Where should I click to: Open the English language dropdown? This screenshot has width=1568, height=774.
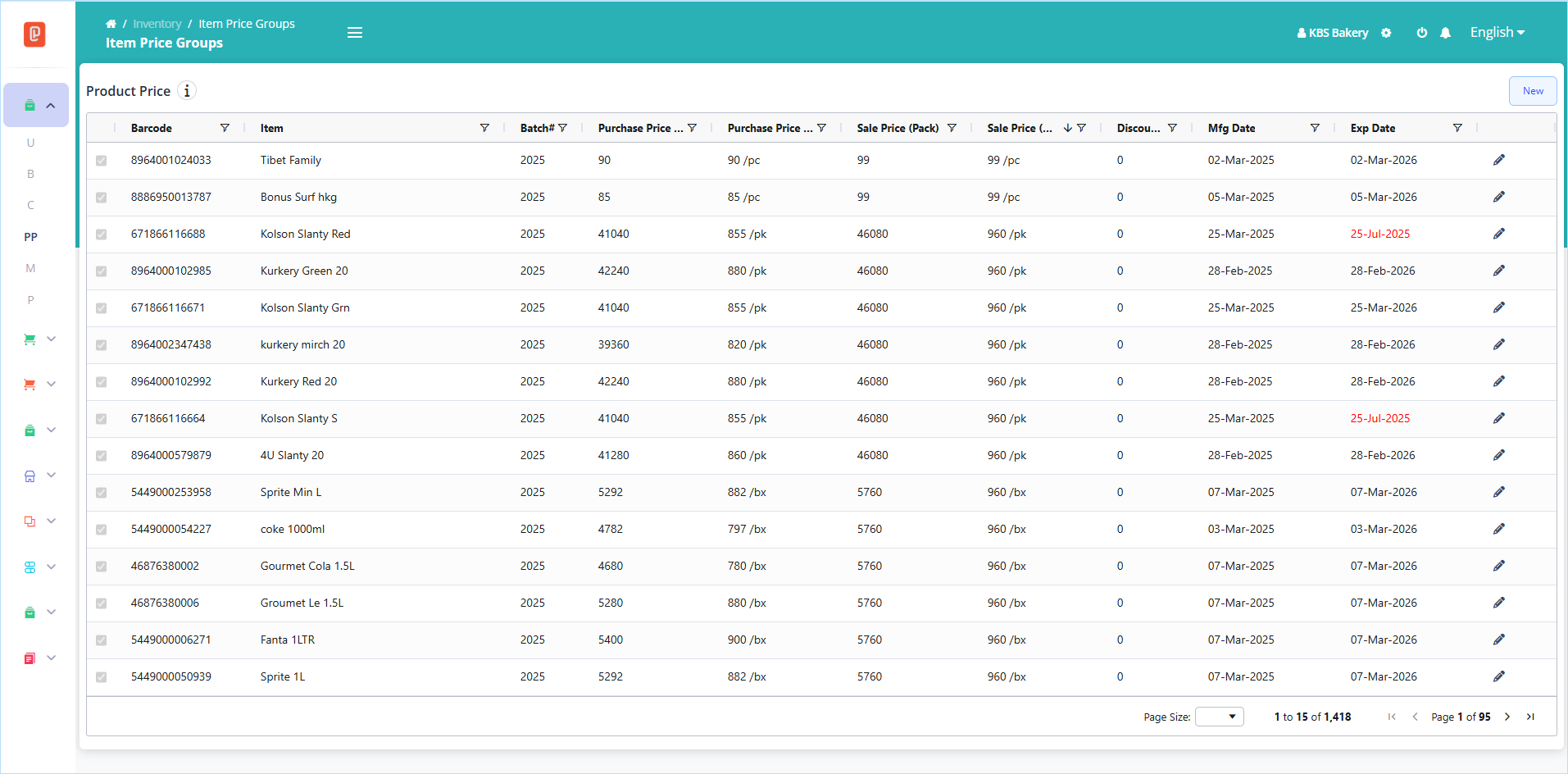tap(1497, 33)
